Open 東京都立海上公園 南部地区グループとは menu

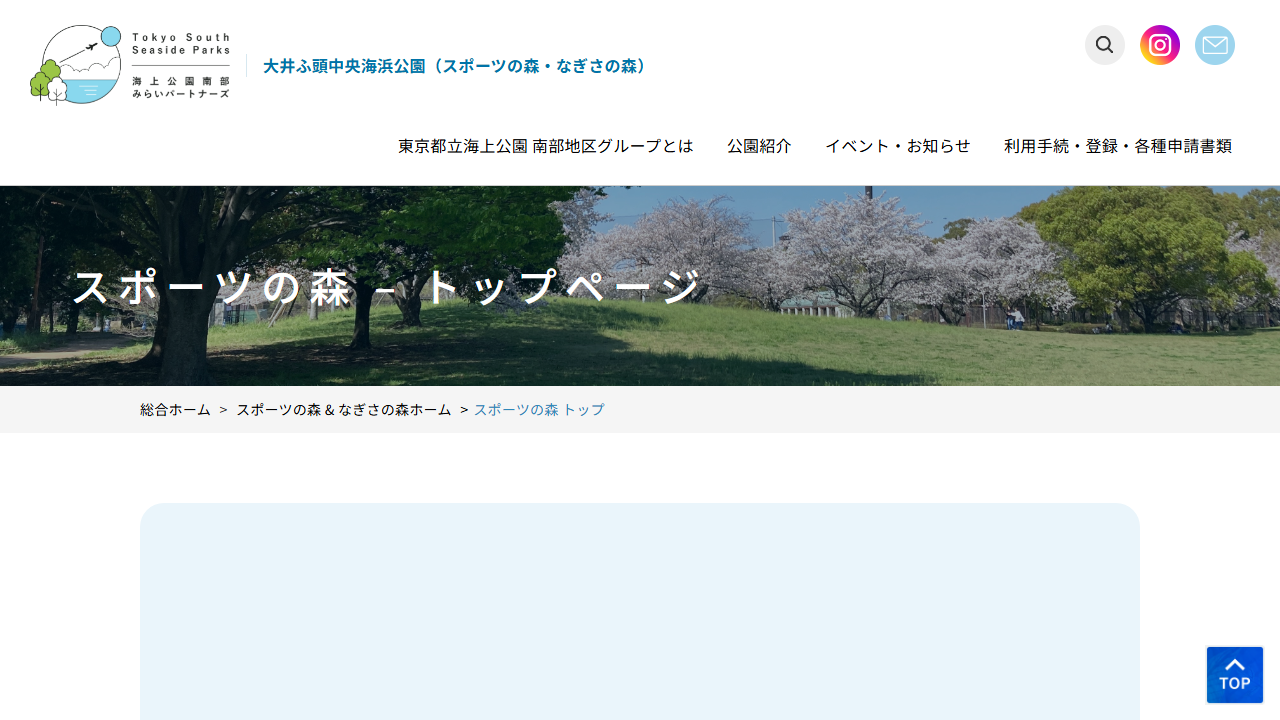[546, 146]
